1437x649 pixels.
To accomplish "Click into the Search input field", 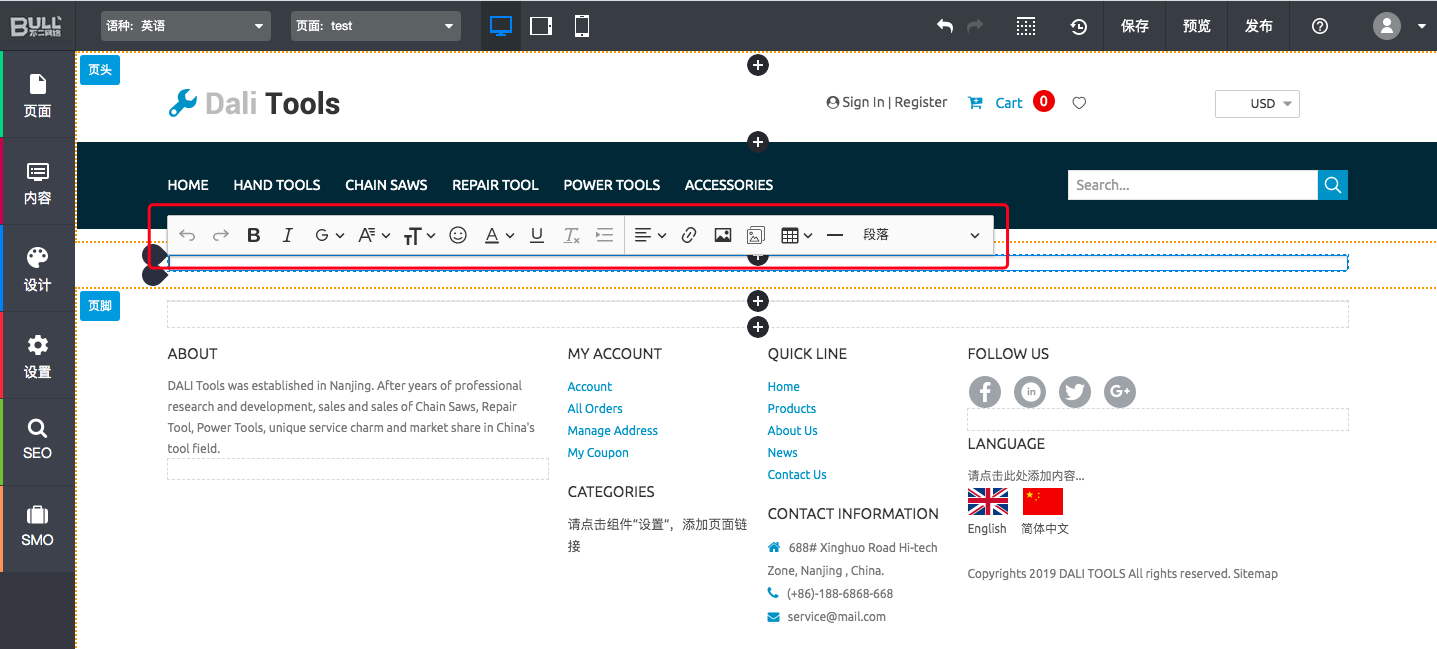I will point(1192,185).
